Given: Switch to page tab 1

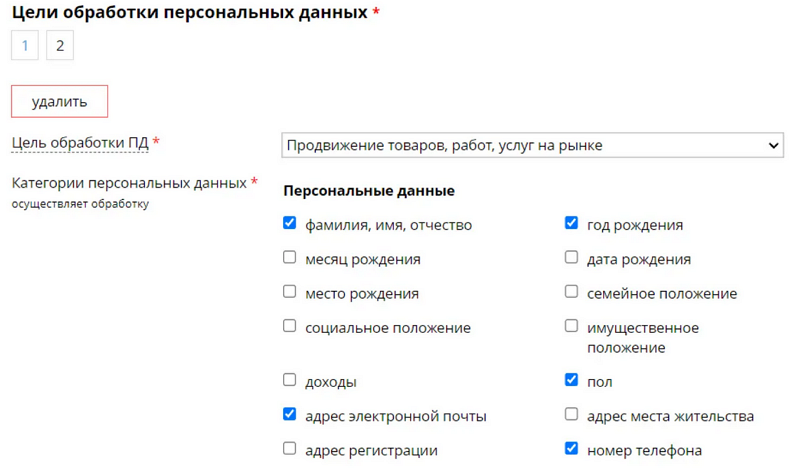Looking at the screenshot, I should pos(25,46).
